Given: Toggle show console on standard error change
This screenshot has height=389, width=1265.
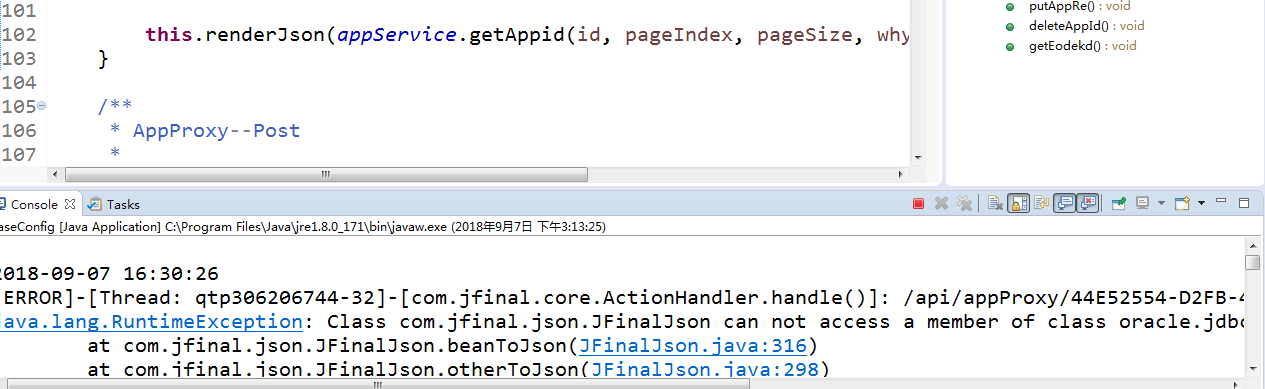Looking at the screenshot, I should pos(1088,204).
